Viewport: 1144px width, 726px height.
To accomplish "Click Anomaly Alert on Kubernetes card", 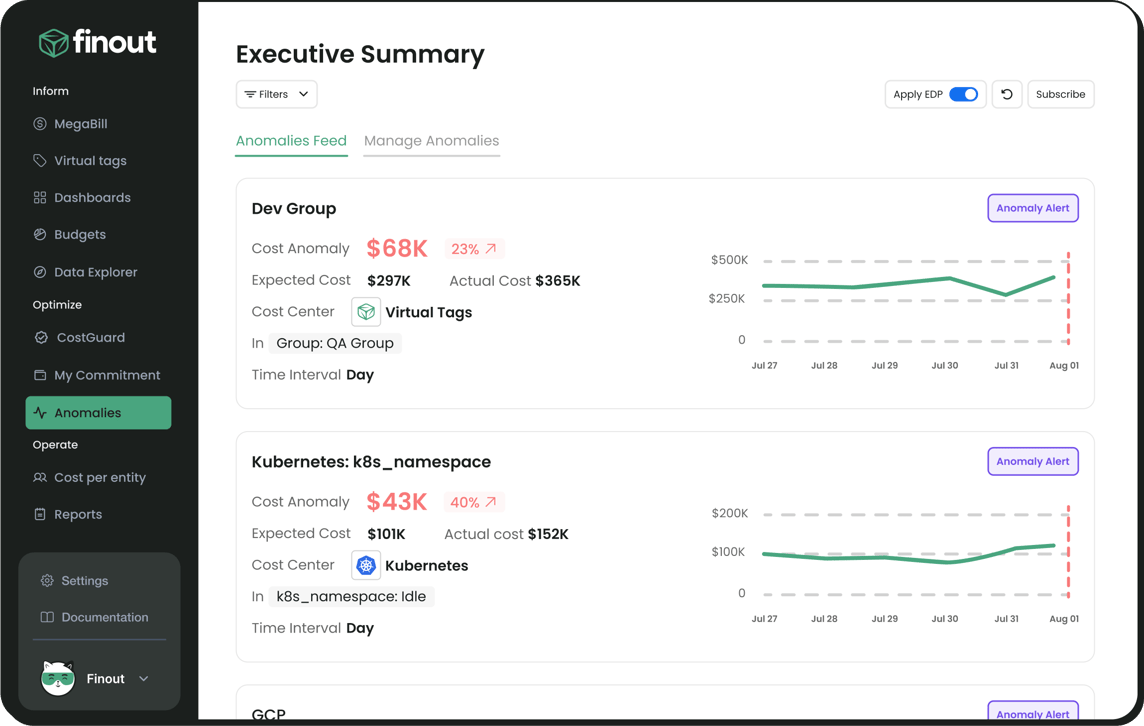I will click(1032, 461).
